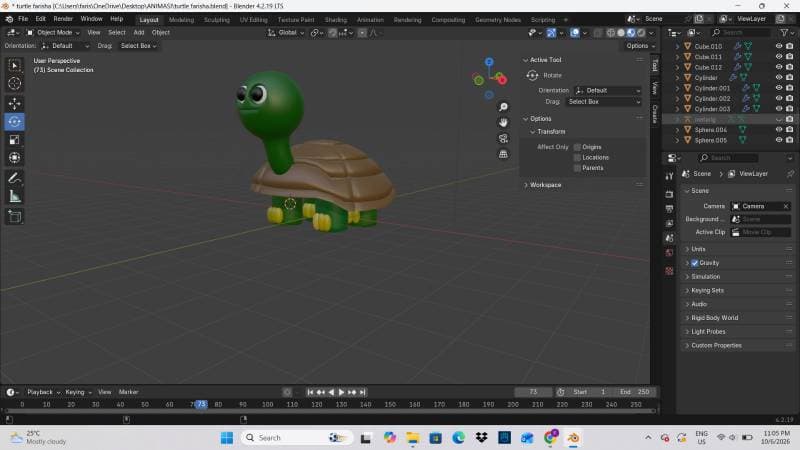The width and height of the screenshot is (800, 450).
Task: Play animation in reverse
Action: click(x=331, y=392)
